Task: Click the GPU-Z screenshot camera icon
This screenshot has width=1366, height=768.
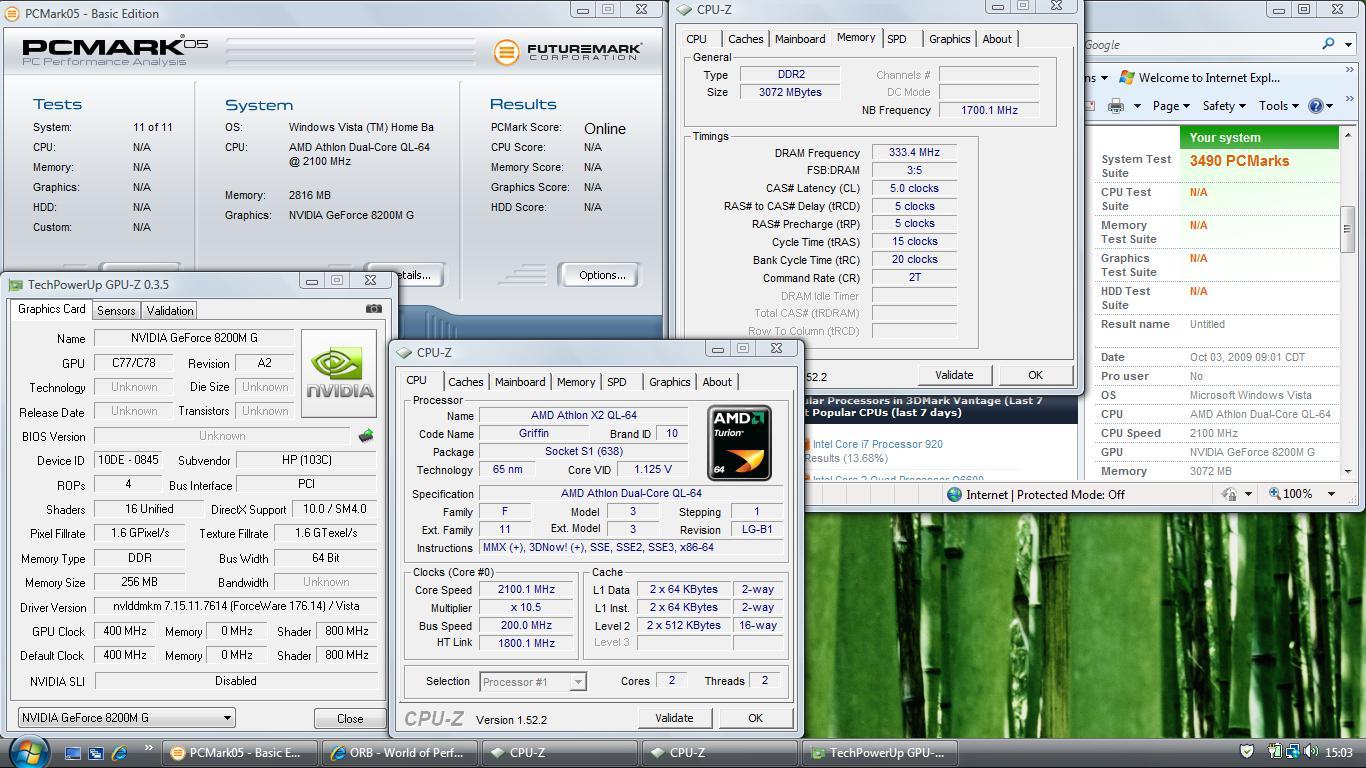Action: 373,309
